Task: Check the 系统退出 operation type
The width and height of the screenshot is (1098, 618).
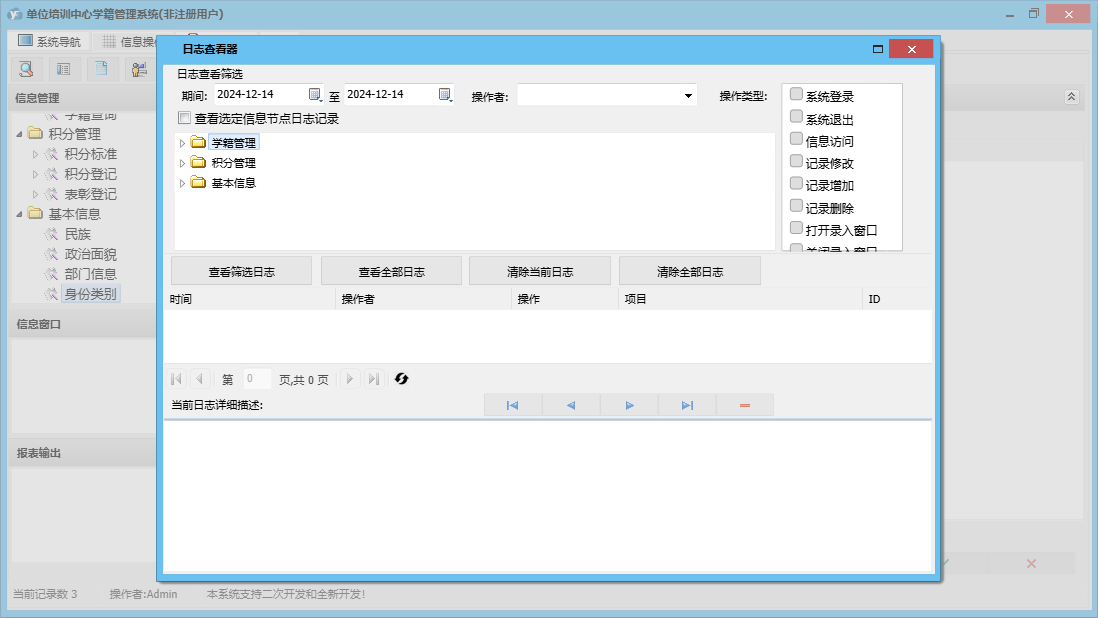Action: [x=796, y=117]
